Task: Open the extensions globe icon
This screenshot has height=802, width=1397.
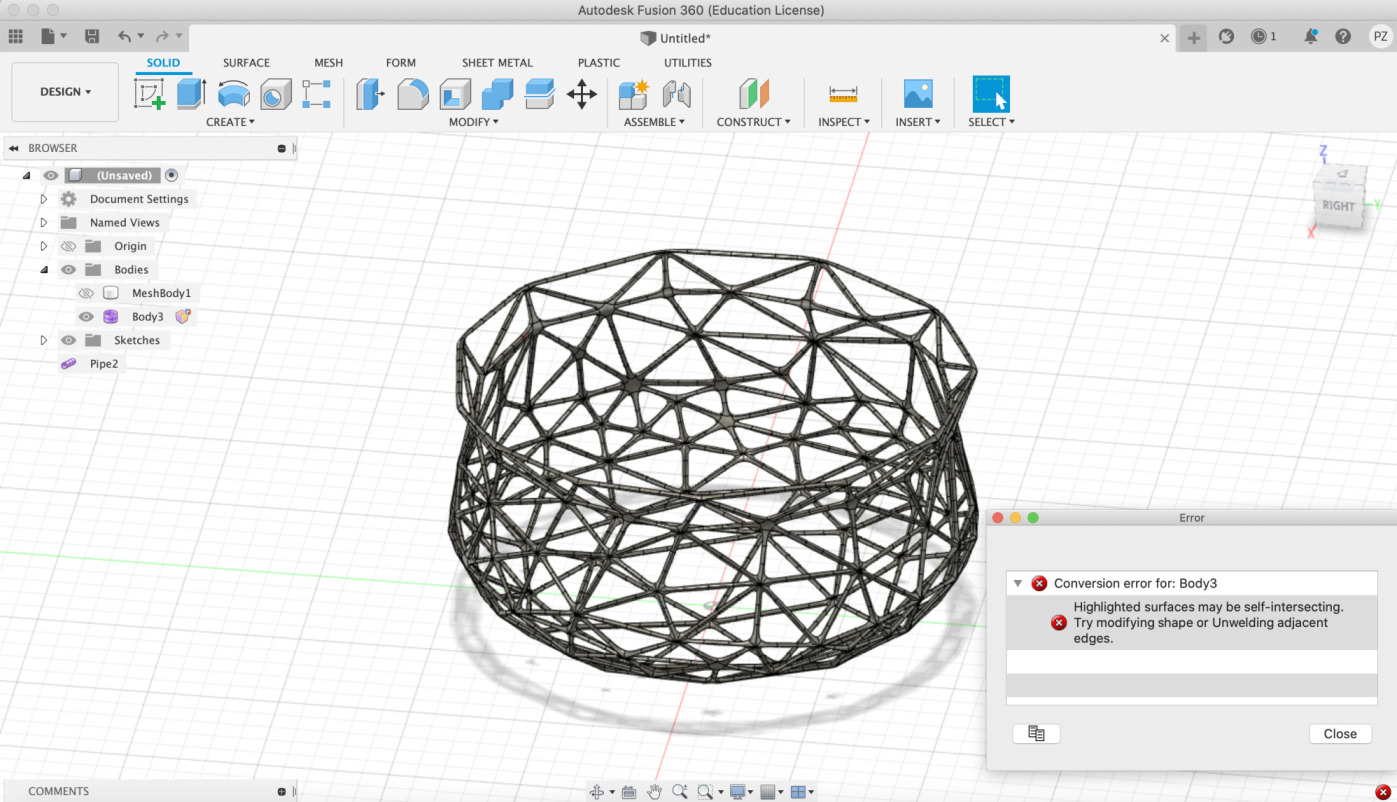Action: point(1227,37)
